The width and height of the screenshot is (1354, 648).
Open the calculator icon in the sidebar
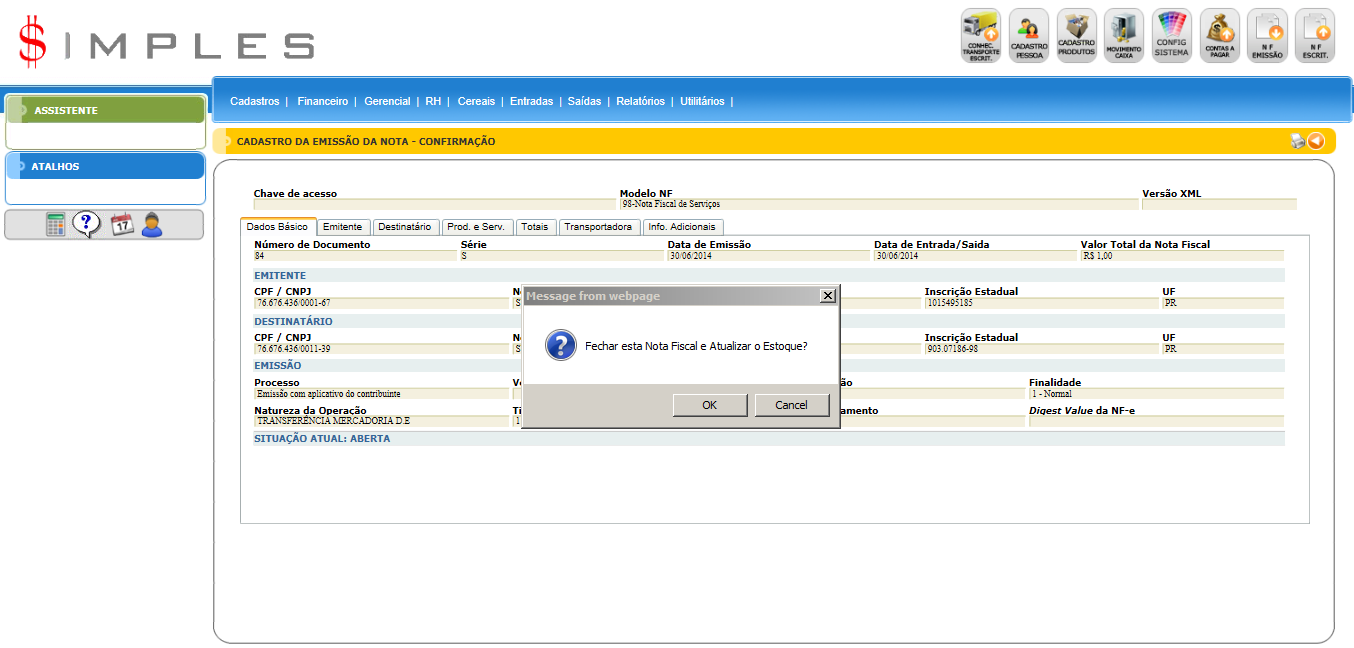point(55,225)
